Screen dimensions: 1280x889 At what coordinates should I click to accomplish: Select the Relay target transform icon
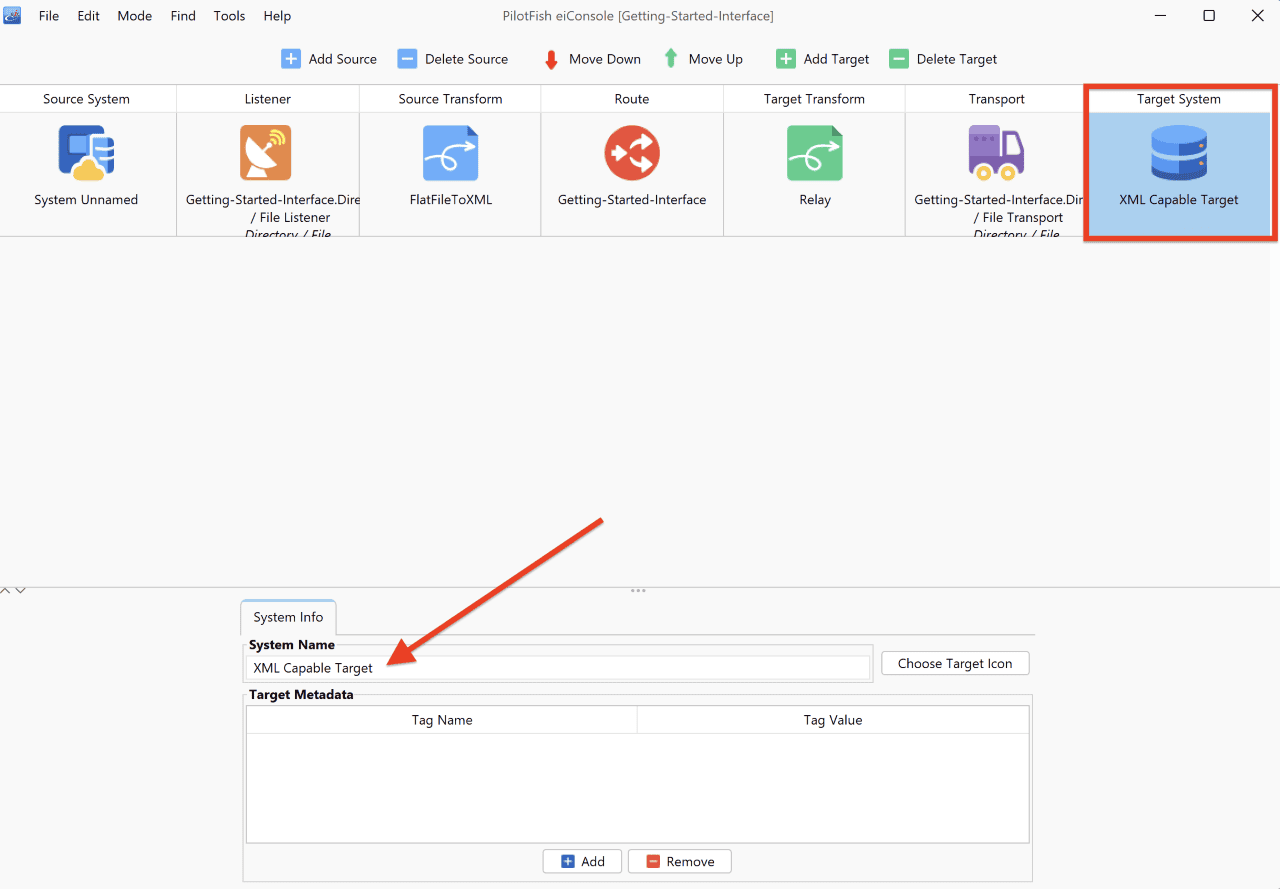[x=815, y=153]
